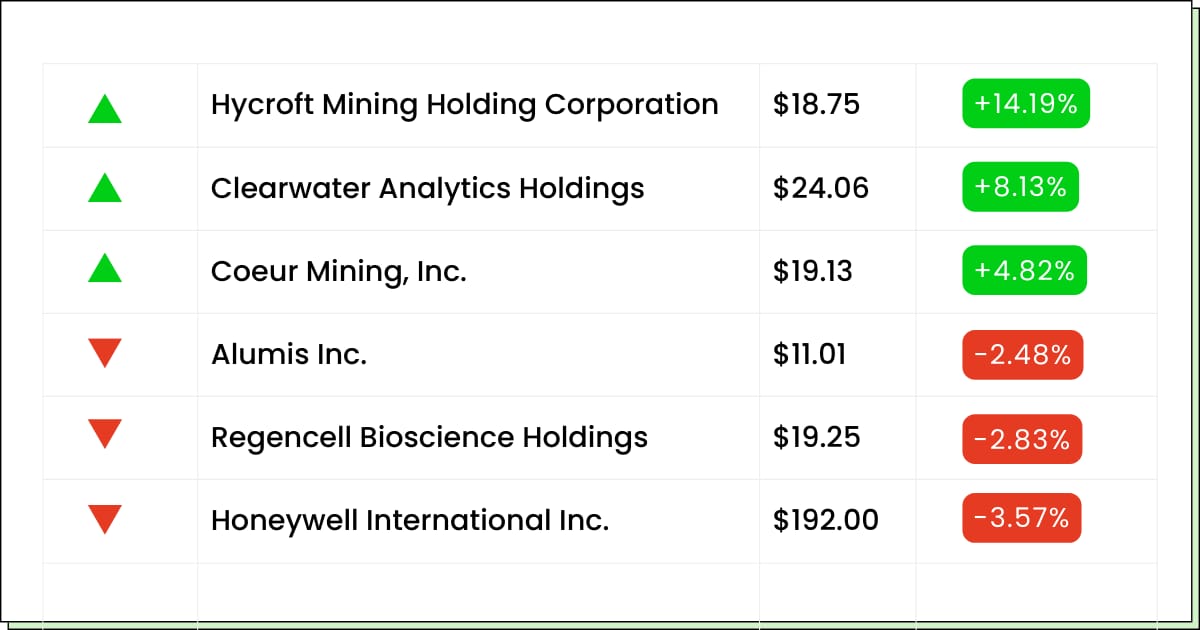Image resolution: width=1200 pixels, height=630 pixels.
Task: Select the +8.13% green change badge
Action: 1021,187
